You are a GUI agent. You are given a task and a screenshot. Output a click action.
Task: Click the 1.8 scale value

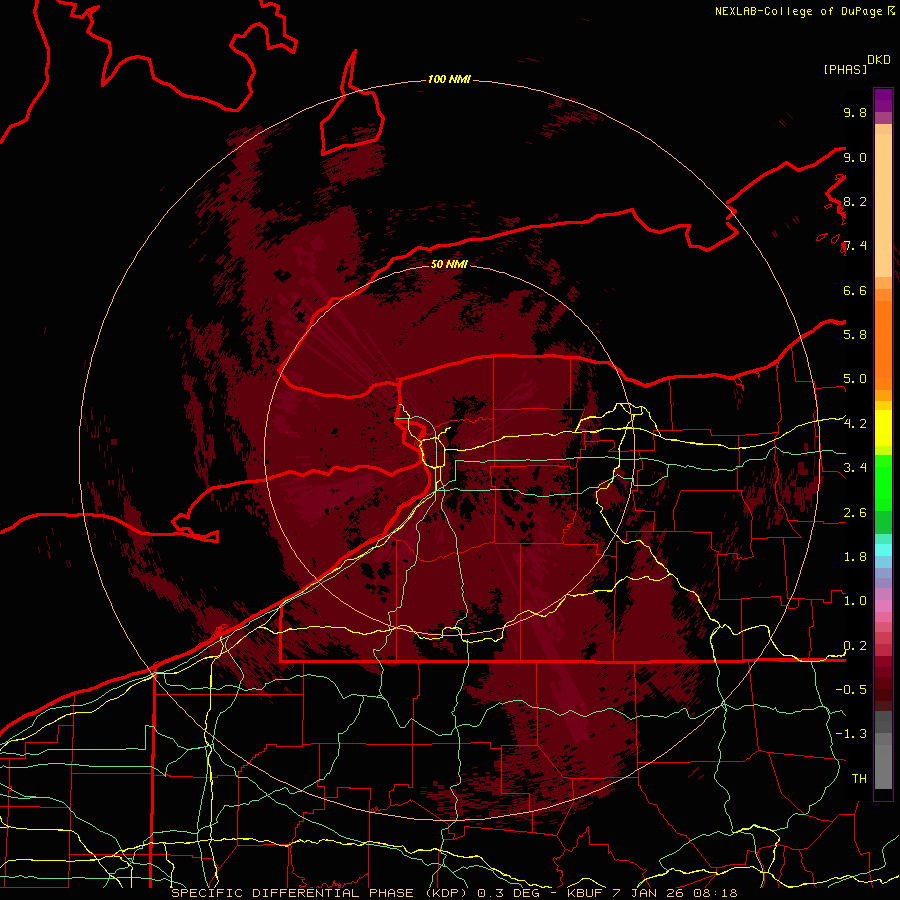[x=855, y=557]
